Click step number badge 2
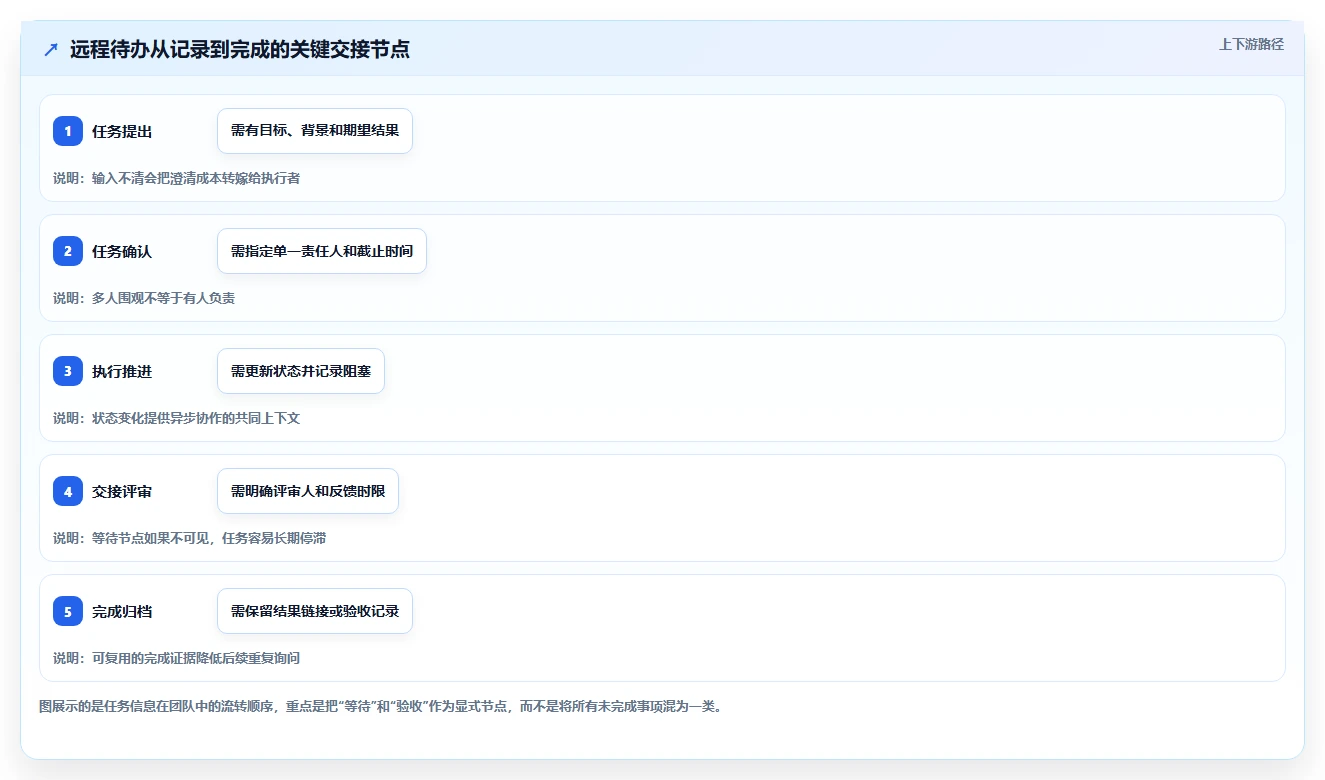1325x780 pixels. pyautogui.click(x=68, y=251)
